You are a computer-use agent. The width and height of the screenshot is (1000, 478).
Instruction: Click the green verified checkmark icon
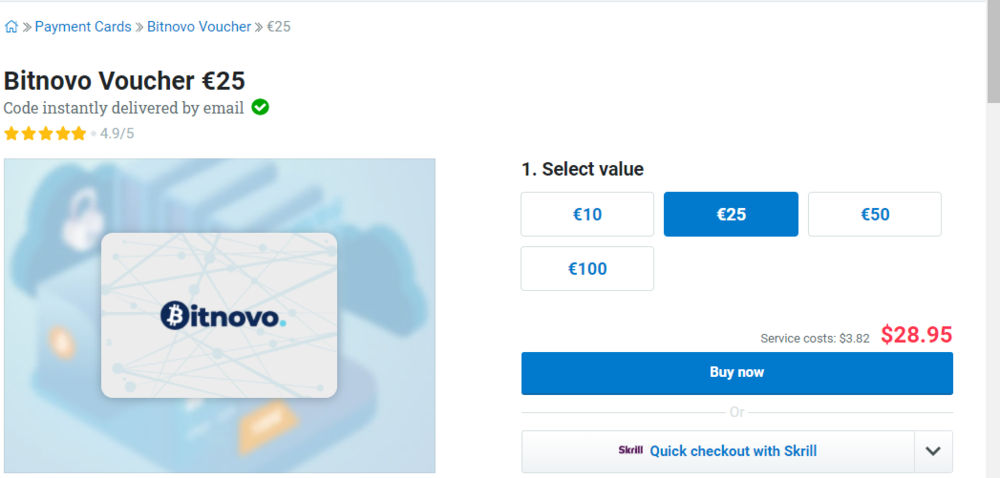click(260, 107)
